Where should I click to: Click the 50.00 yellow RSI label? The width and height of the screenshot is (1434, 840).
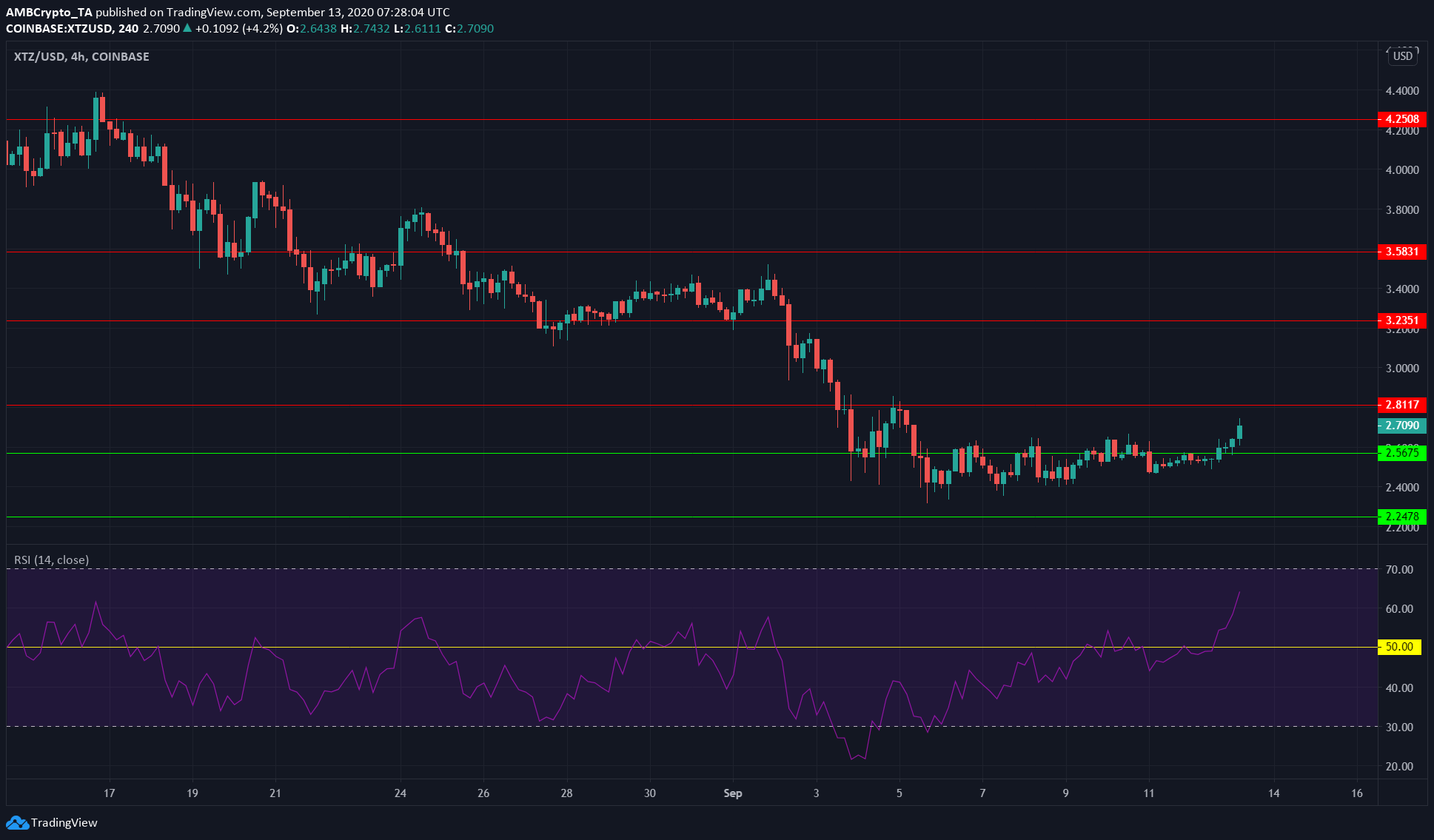[1399, 647]
